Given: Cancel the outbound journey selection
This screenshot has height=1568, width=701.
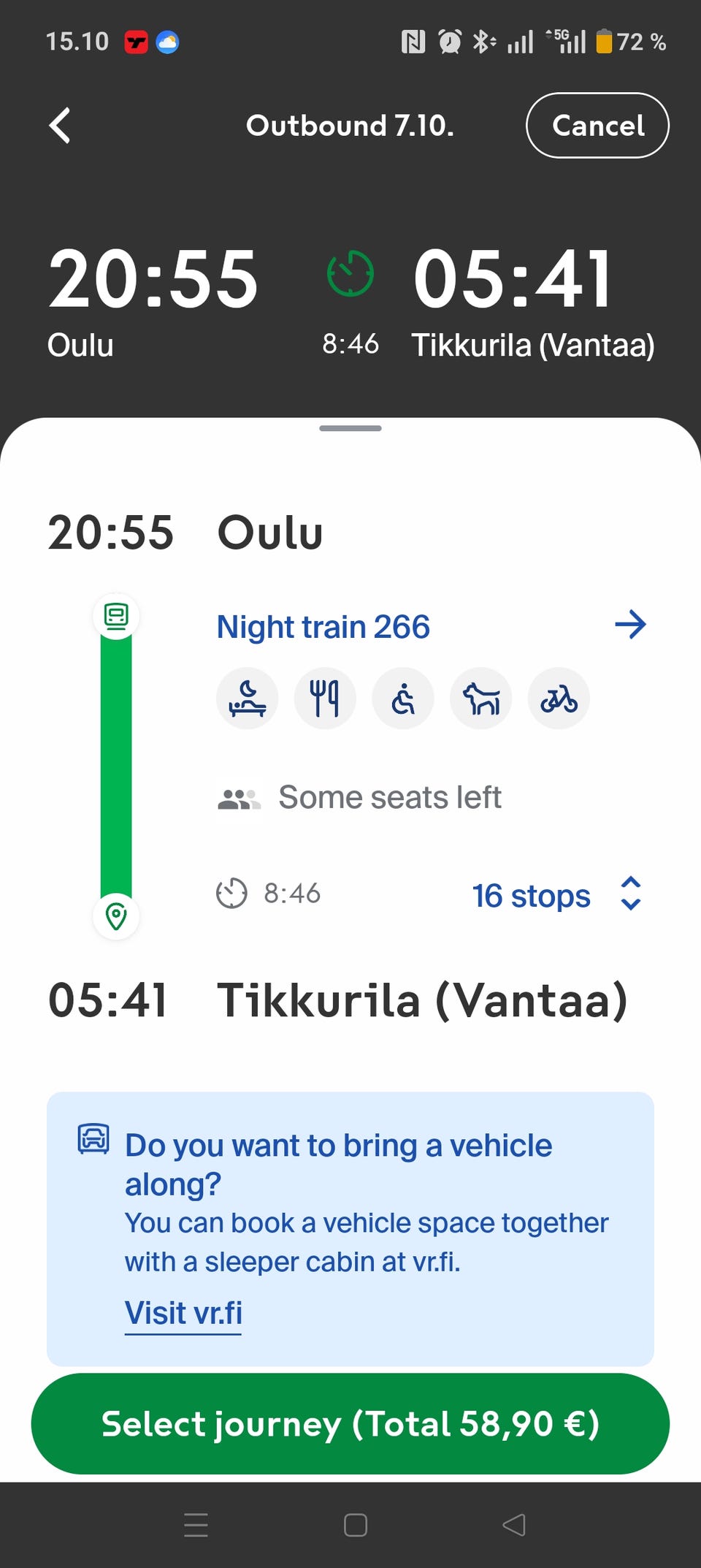Looking at the screenshot, I should pyautogui.click(x=597, y=126).
